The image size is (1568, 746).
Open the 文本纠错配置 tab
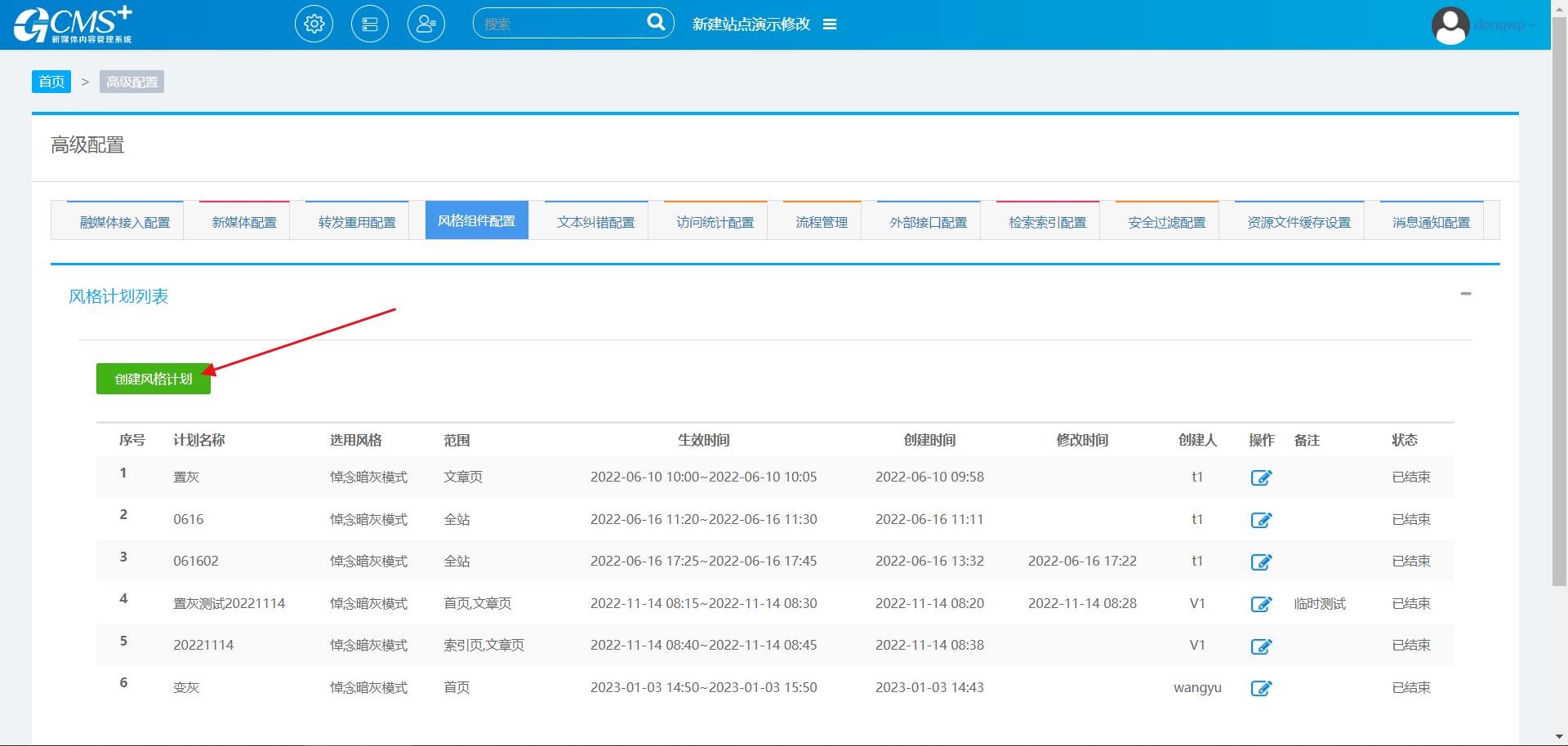(x=596, y=222)
